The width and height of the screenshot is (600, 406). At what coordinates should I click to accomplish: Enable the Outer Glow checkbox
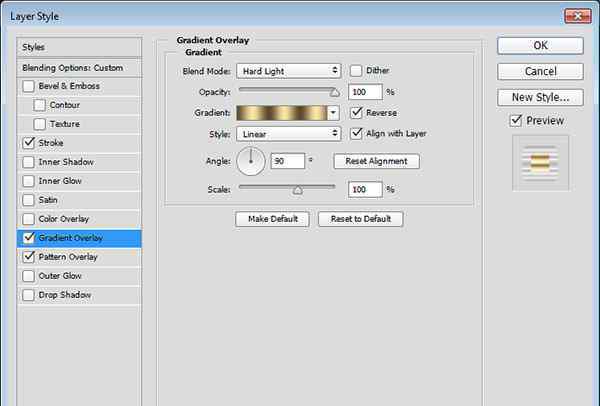[28, 276]
